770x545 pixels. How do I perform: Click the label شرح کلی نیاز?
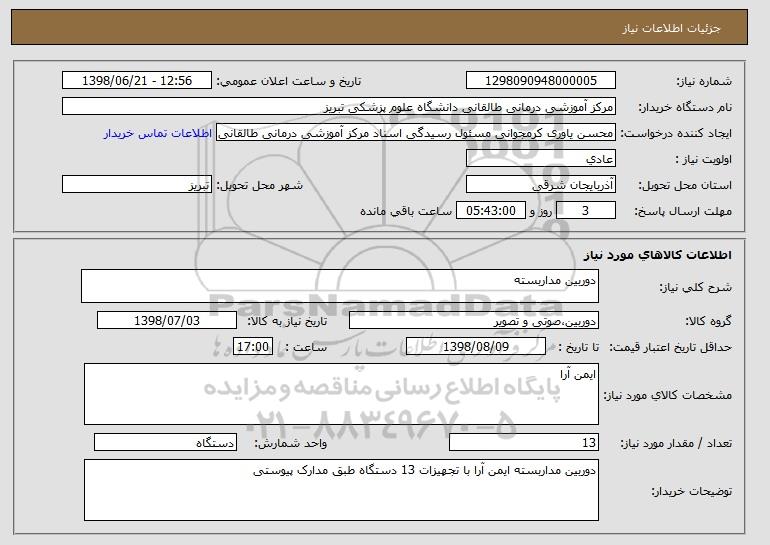[696, 287]
